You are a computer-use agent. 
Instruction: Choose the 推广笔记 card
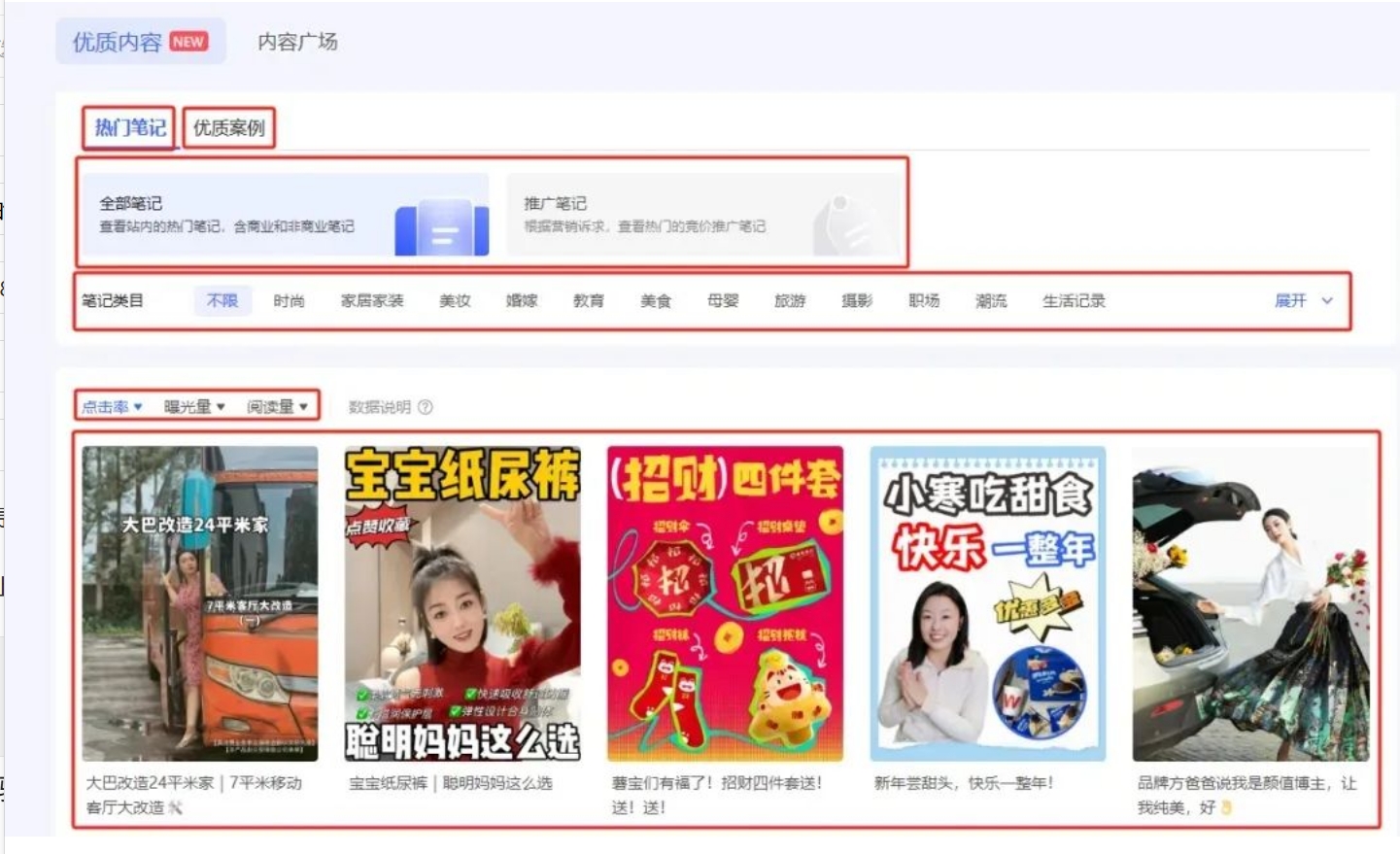click(703, 215)
